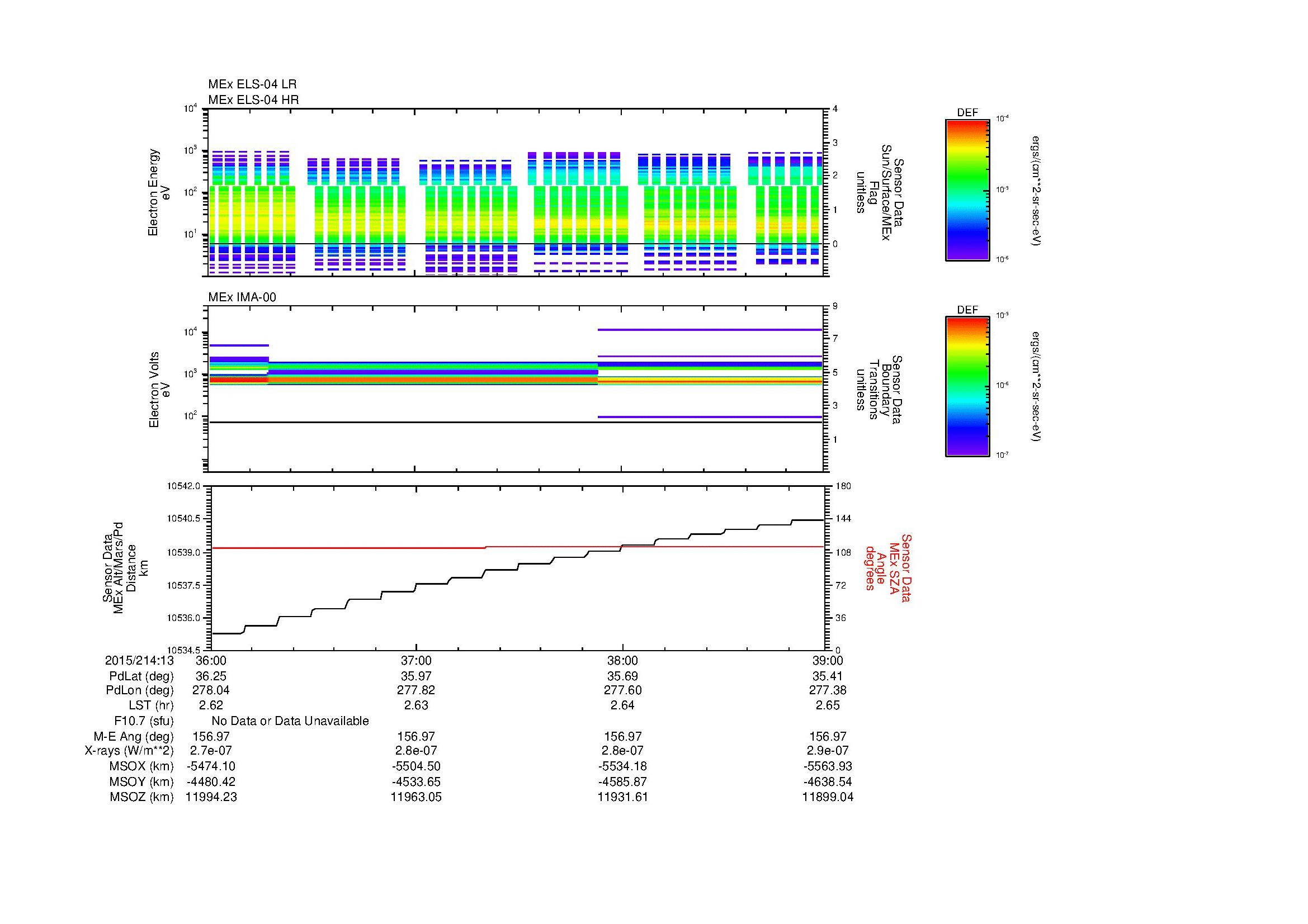Click the MSOX value -5563.93
The height and width of the screenshot is (924, 1308).
[x=828, y=766]
